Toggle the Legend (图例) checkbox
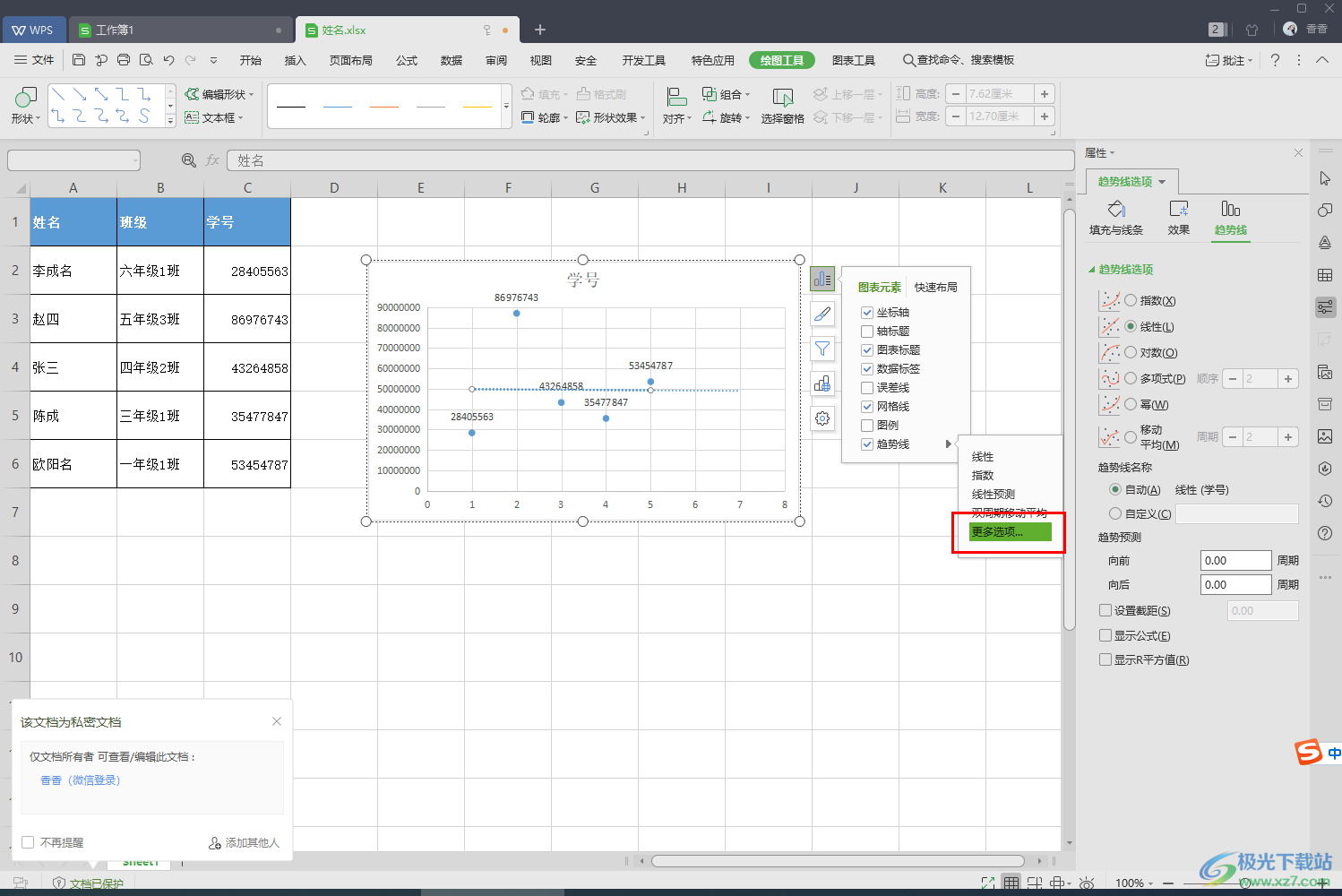Image resolution: width=1342 pixels, height=896 pixels. pyautogui.click(x=867, y=426)
